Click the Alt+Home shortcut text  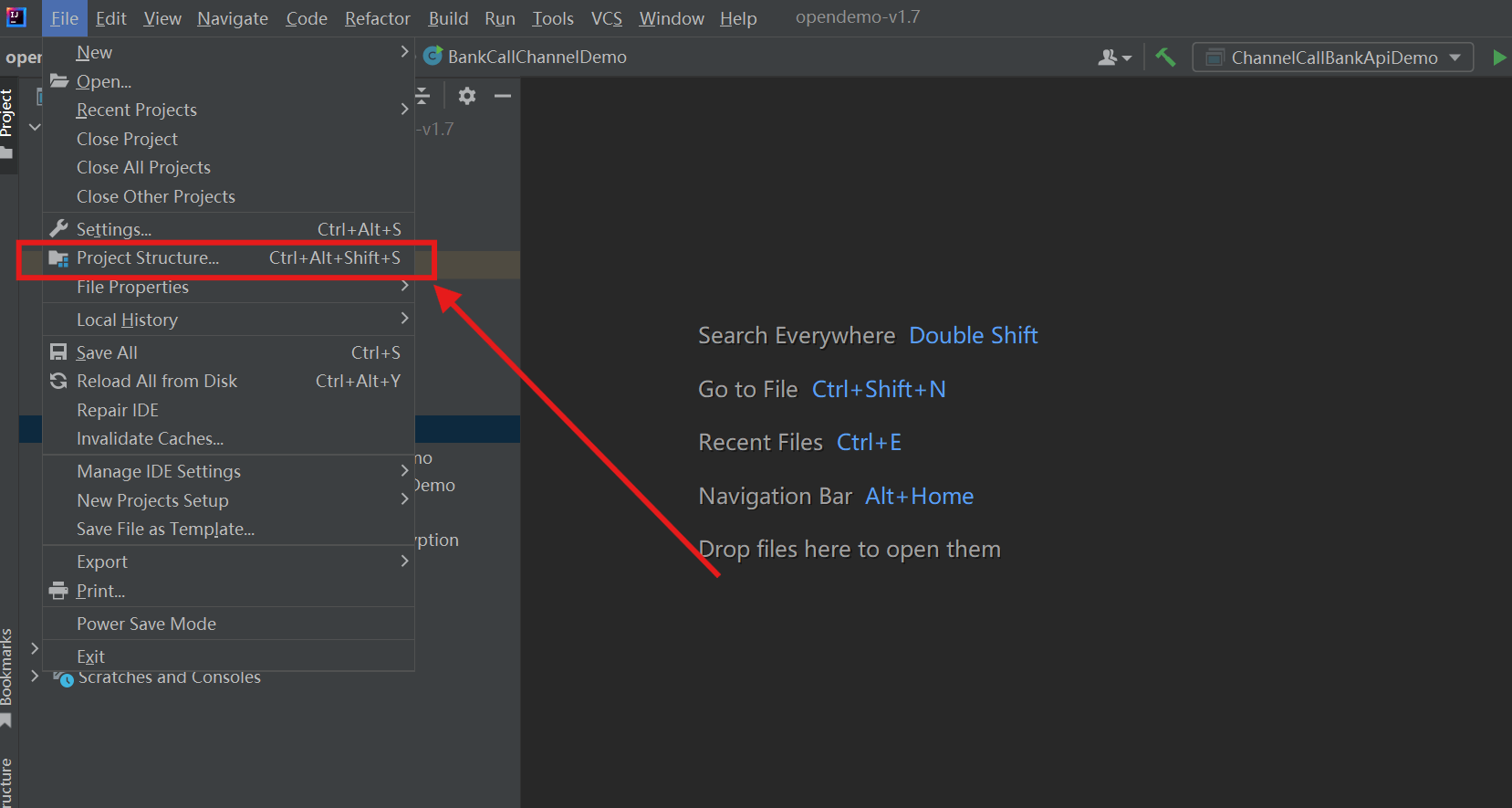point(919,496)
